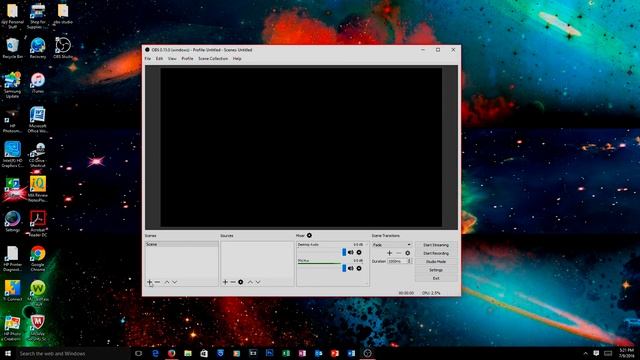Click Start Recording button
The image size is (640, 360).
coord(436,253)
